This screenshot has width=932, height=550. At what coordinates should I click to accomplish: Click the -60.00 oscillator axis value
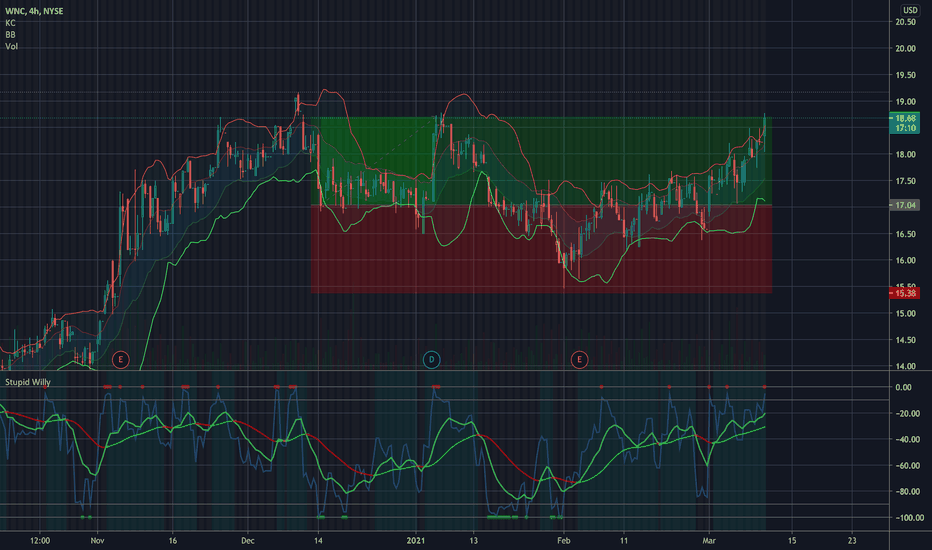coord(907,466)
